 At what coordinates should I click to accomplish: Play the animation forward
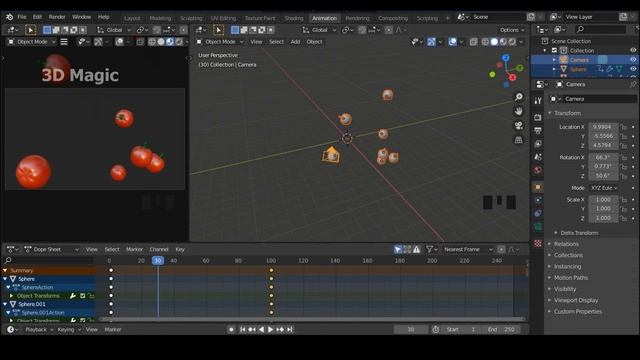click(270, 329)
